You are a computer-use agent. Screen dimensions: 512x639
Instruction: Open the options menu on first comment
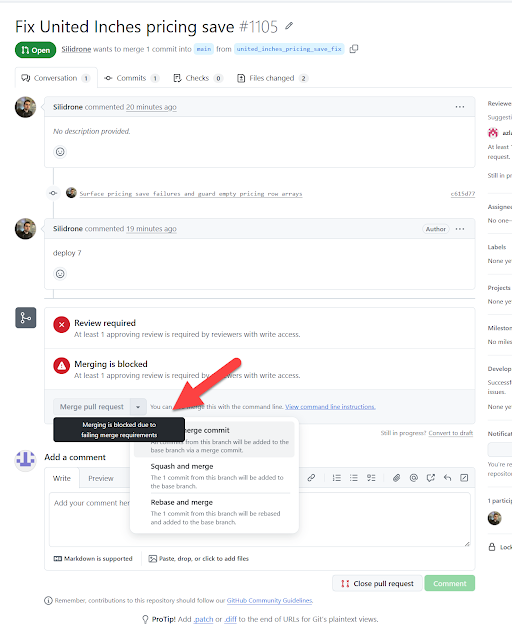pos(460,107)
